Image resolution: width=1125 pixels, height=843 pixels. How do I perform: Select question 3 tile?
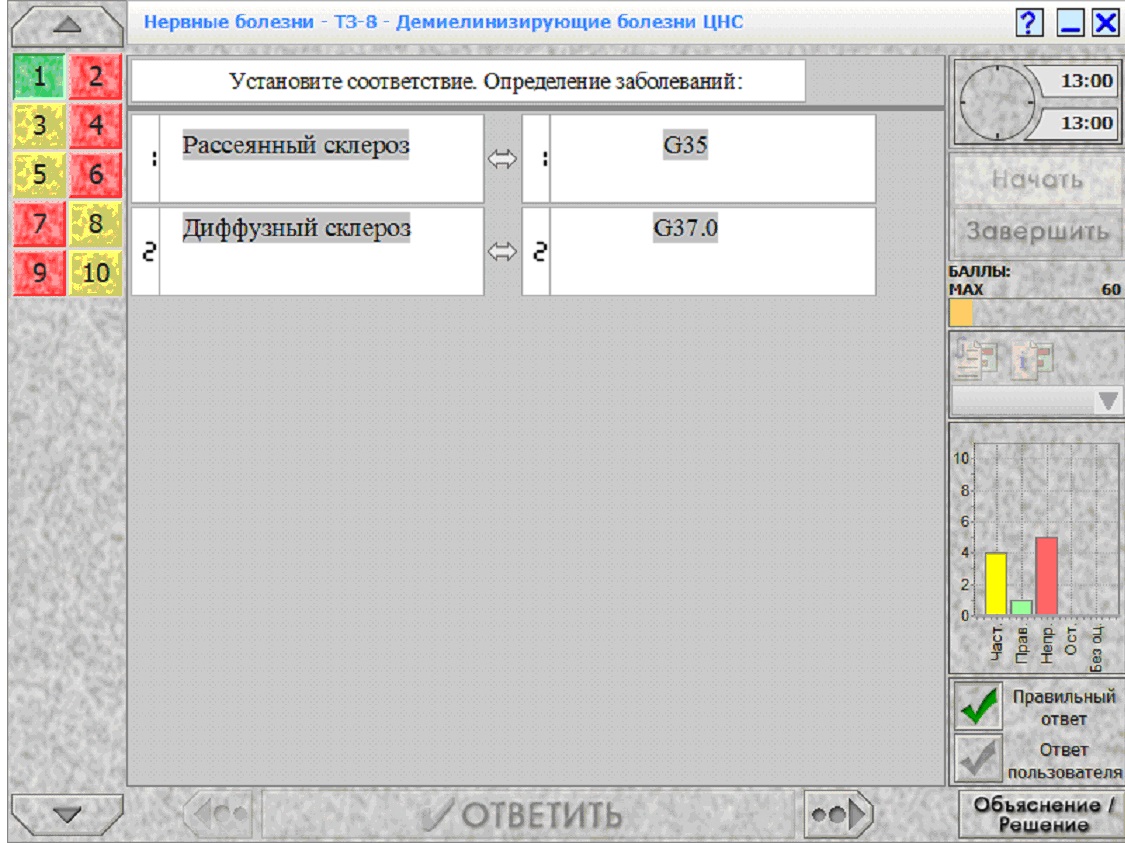[x=39, y=126]
